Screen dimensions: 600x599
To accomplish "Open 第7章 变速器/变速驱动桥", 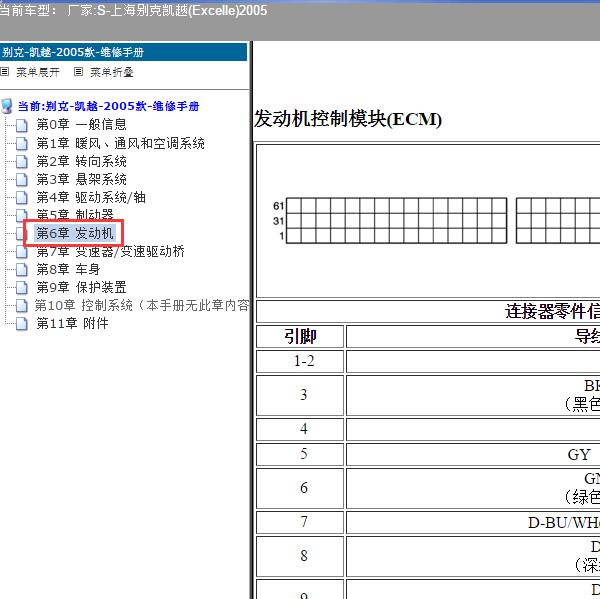I will (x=110, y=251).
